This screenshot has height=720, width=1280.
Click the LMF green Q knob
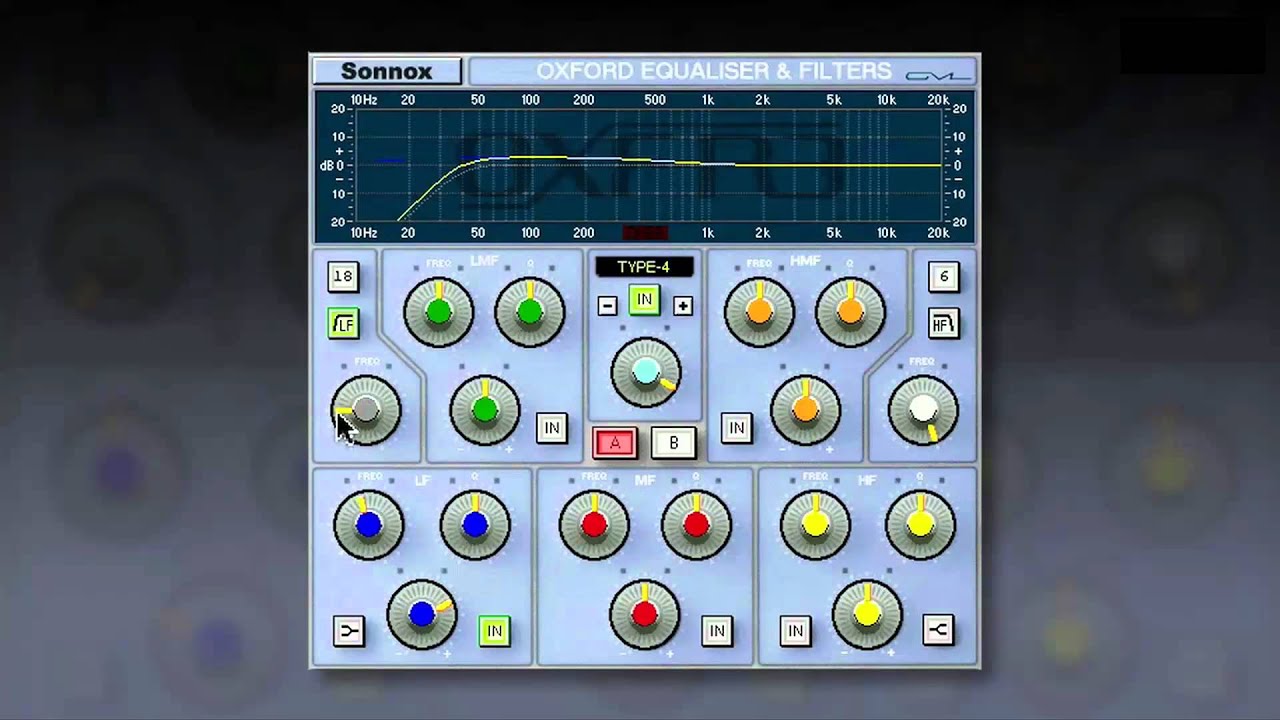(530, 312)
